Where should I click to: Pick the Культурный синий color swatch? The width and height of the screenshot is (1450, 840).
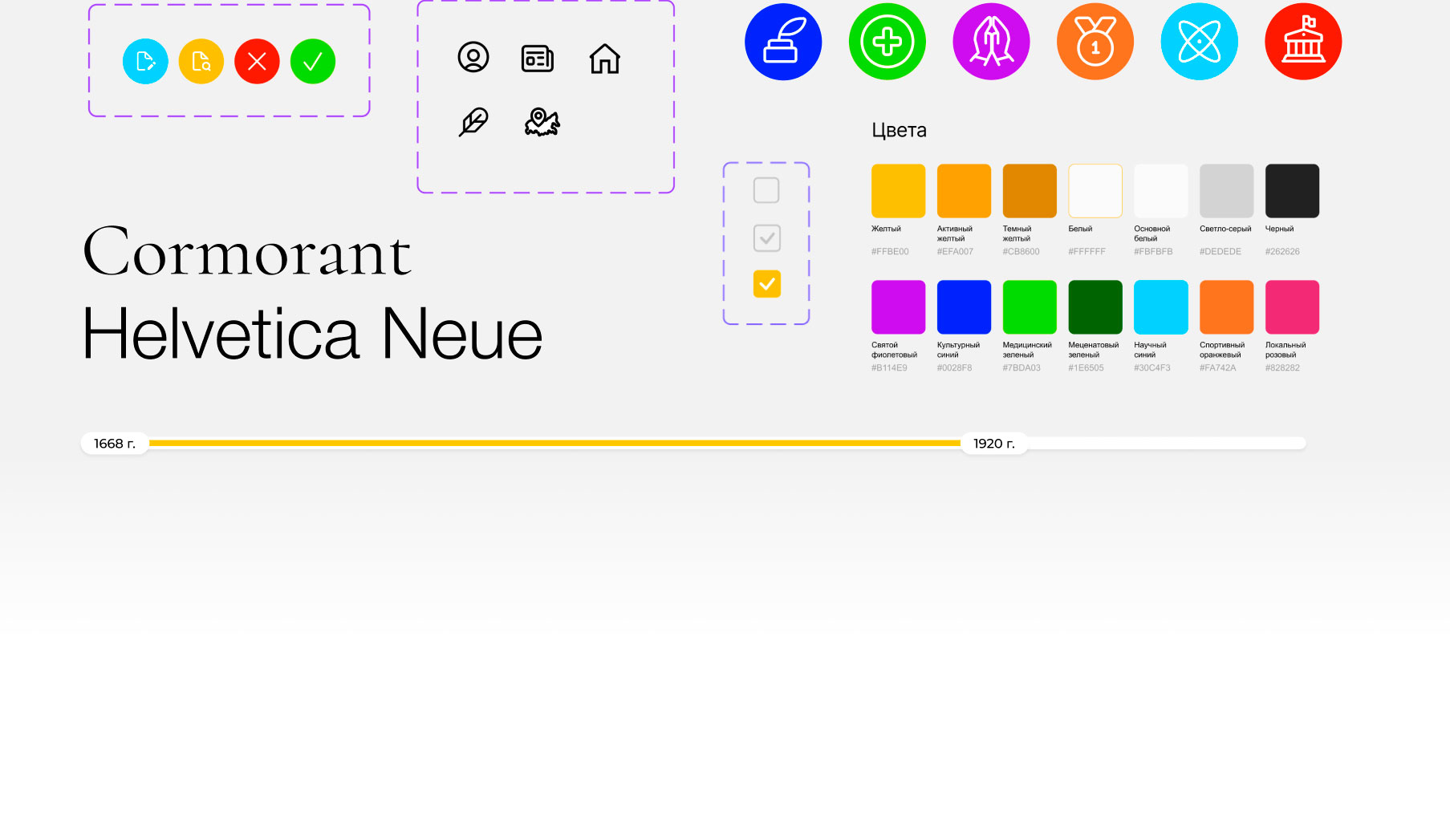964,307
